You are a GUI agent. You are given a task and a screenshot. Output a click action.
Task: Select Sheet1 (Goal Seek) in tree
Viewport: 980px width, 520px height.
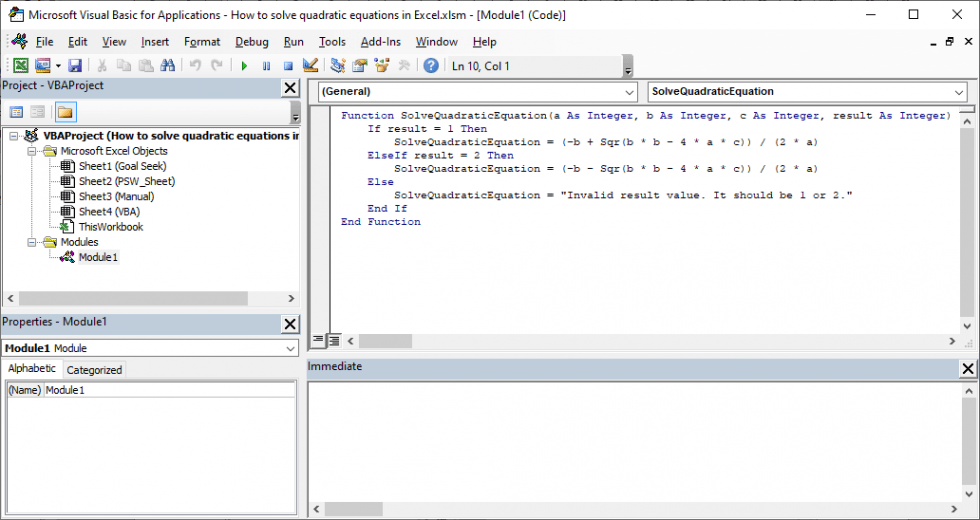tap(122, 166)
